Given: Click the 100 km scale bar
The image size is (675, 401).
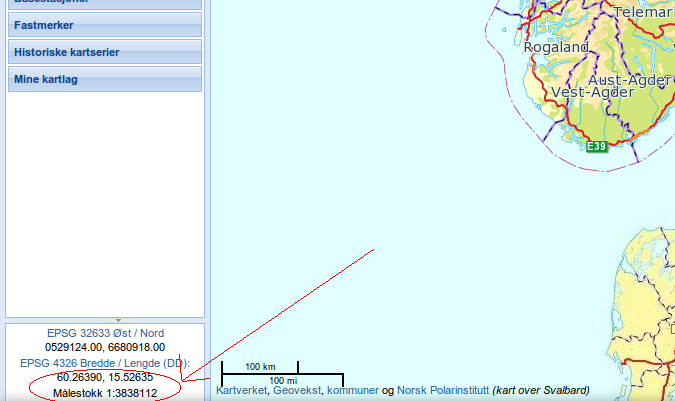Looking at the screenshot, I should 260,367.
